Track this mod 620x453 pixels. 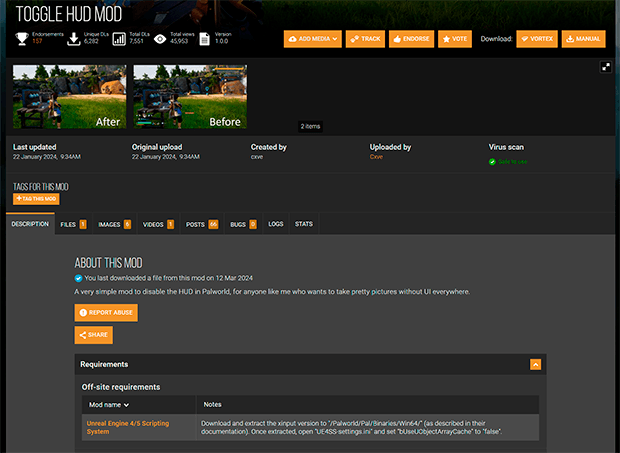click(365, 39)
